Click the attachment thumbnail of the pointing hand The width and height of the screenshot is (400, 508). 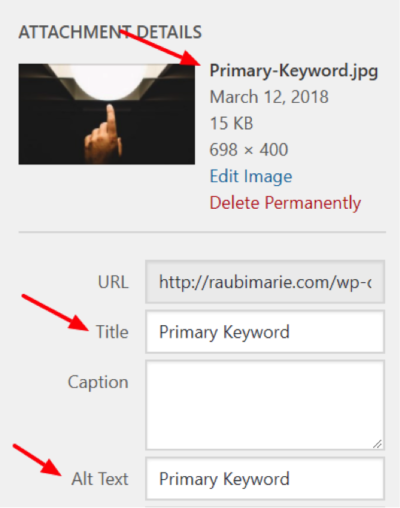click(x=107, y=114)
